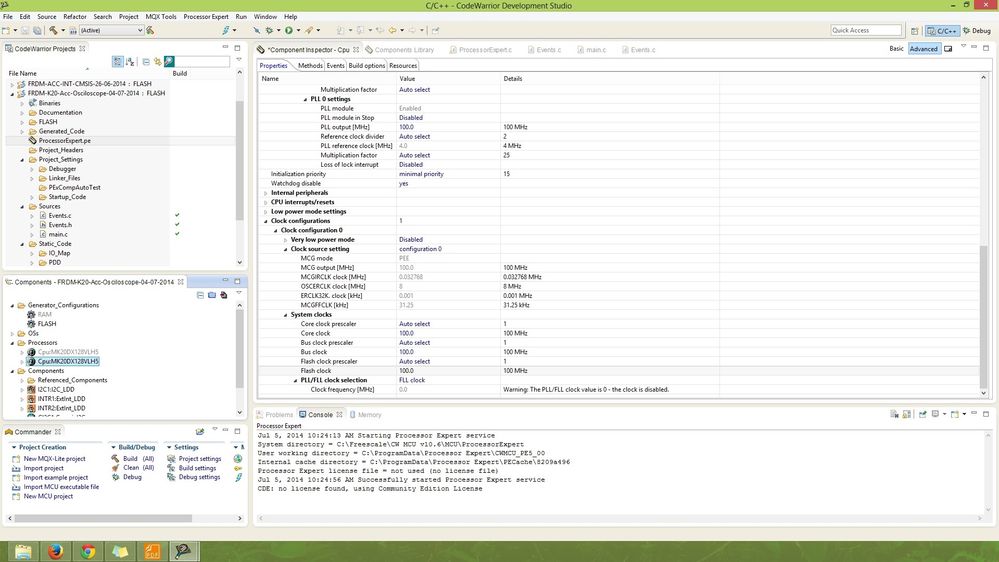Image resolution: width=999 pixels, height=562 pixels.
Task: Click Clean (All) in Commander
Action: pyautogui.click(x=138, y=468)
